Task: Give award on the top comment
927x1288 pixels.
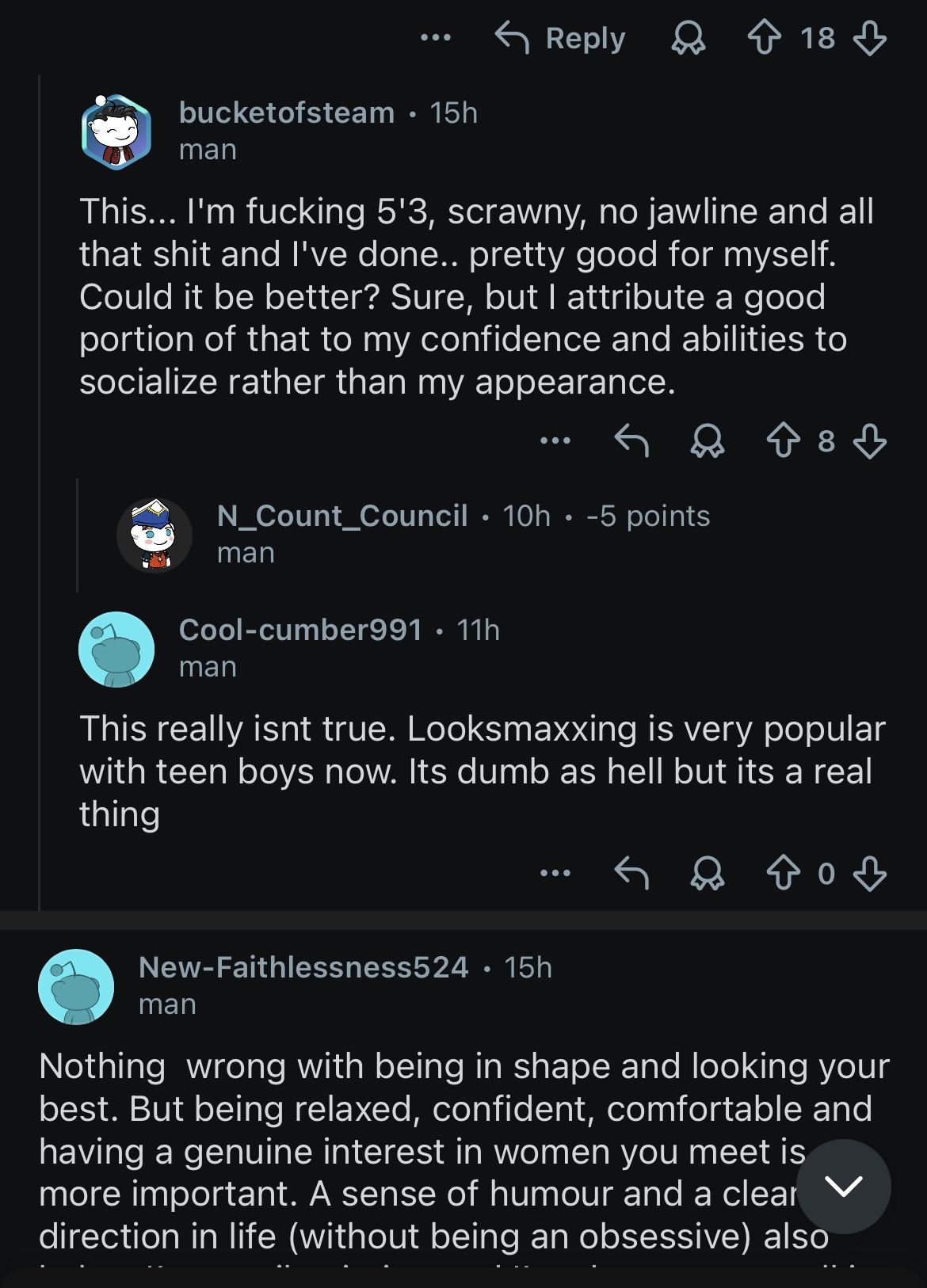Action: pyautogui.click(x=688, y=37)
